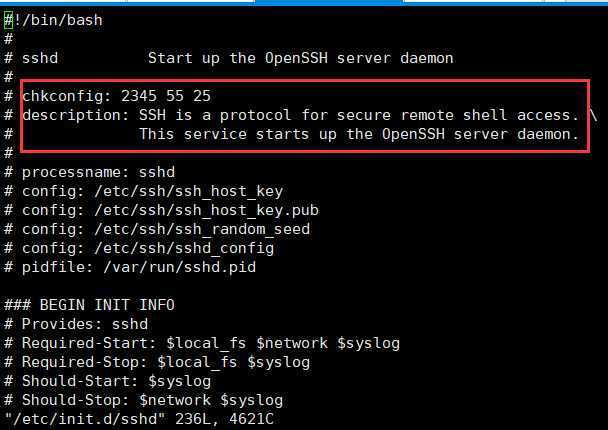The width and height of the screenshot is (608, 430).
Task: Click the green cursor block at file start
Action: coord(9,20)
